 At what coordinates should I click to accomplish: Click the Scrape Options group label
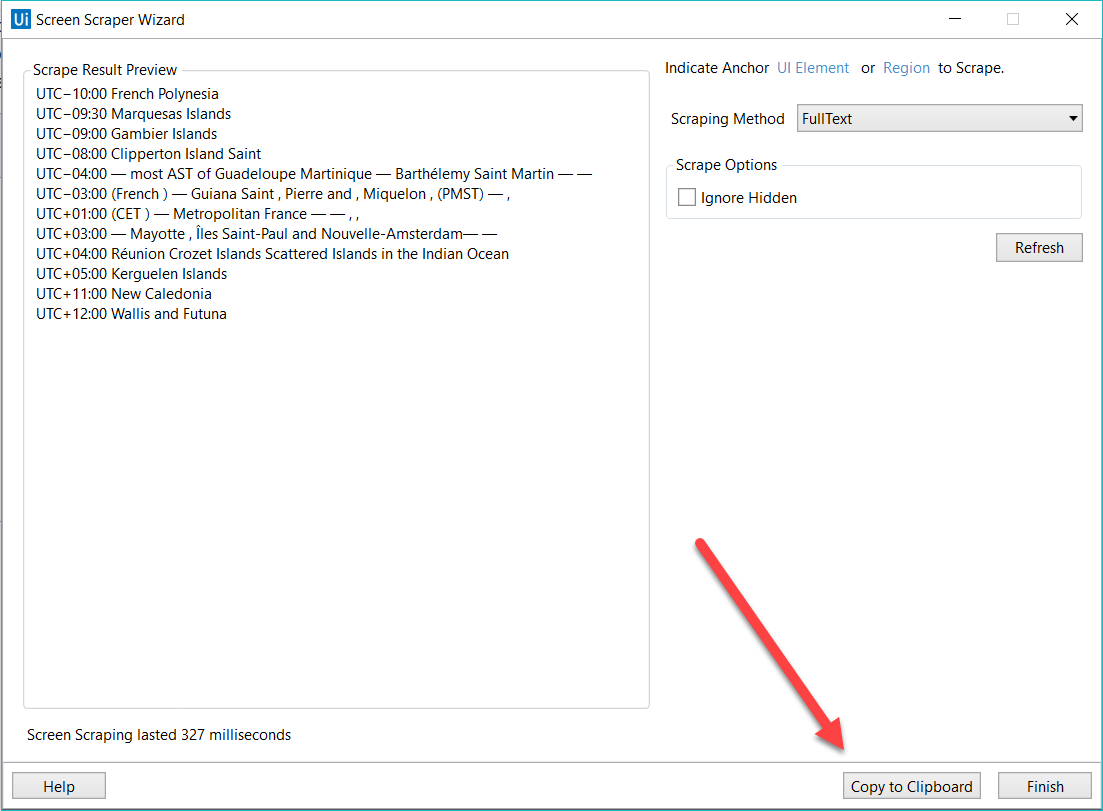click(726, 165)
